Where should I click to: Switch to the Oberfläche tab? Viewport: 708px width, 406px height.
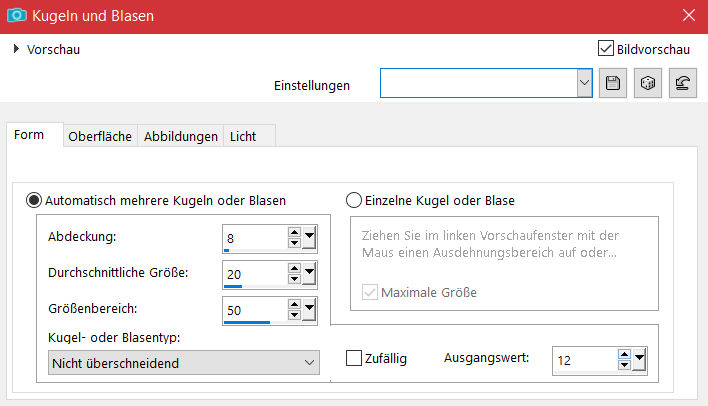pyautogui.click(x=100, y=137)
